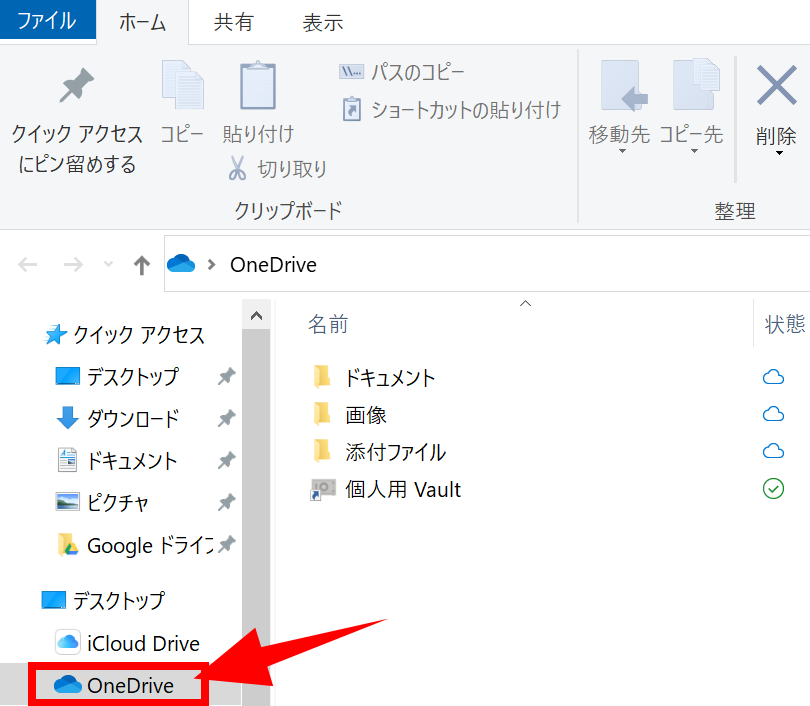Click the Copy path (パスのコピー) icon
The width and height of the screenshot is (810, 706).
(x=351, y=72)
